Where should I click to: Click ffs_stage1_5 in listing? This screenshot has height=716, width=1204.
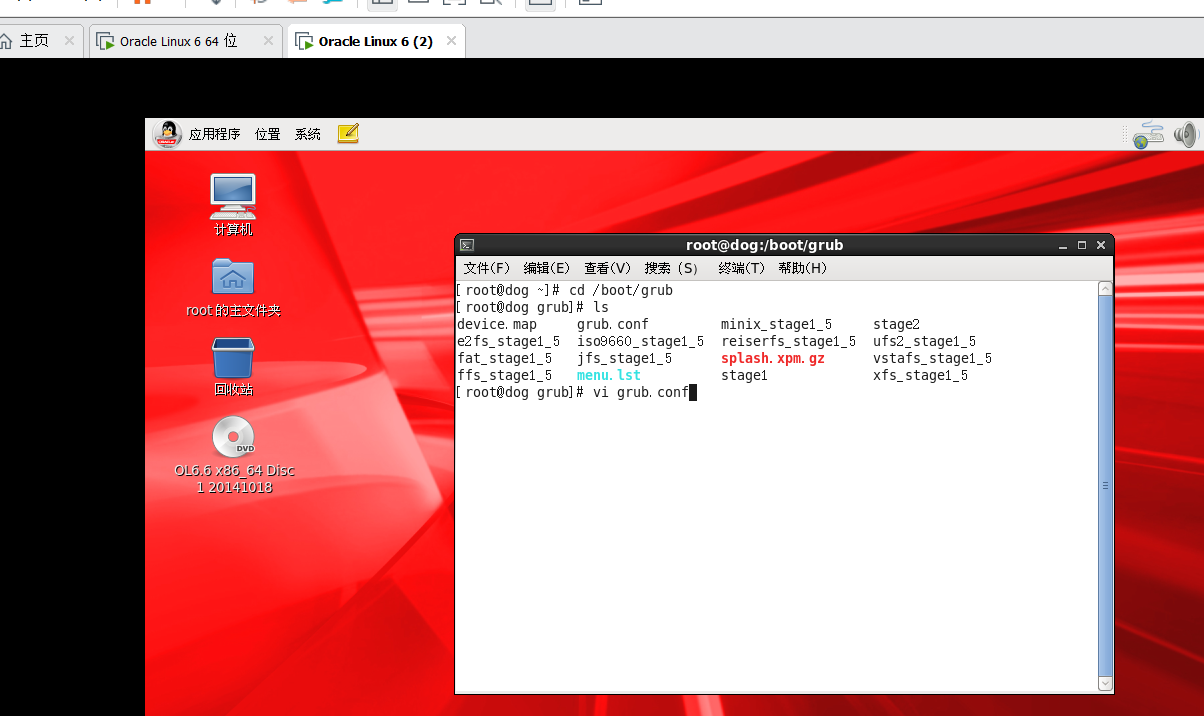tap(504, 375)
